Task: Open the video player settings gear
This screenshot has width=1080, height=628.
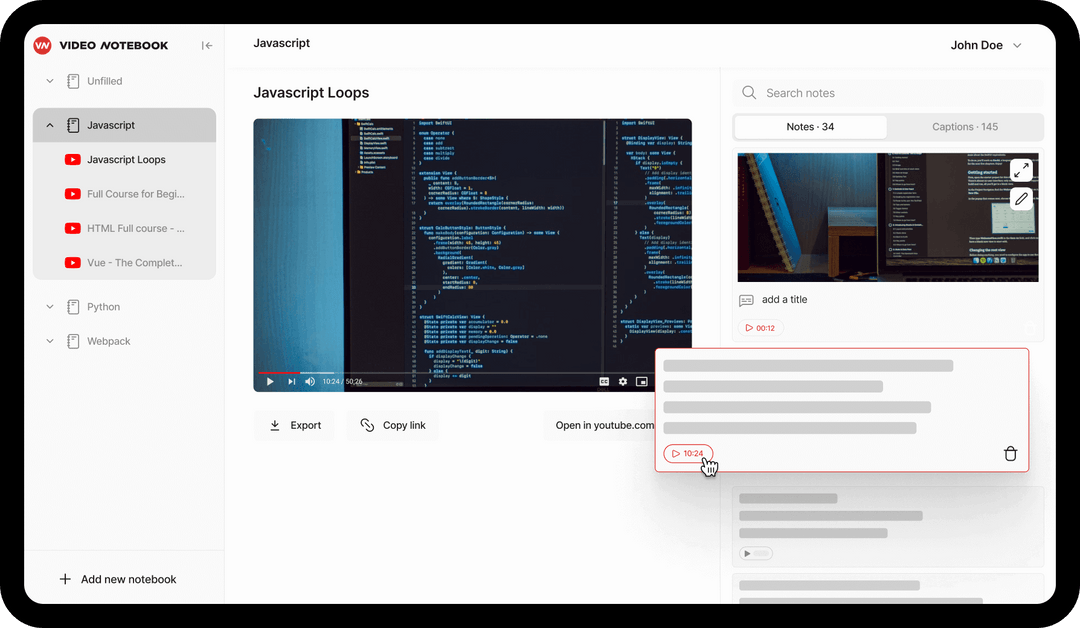Action: click(623, 382)
